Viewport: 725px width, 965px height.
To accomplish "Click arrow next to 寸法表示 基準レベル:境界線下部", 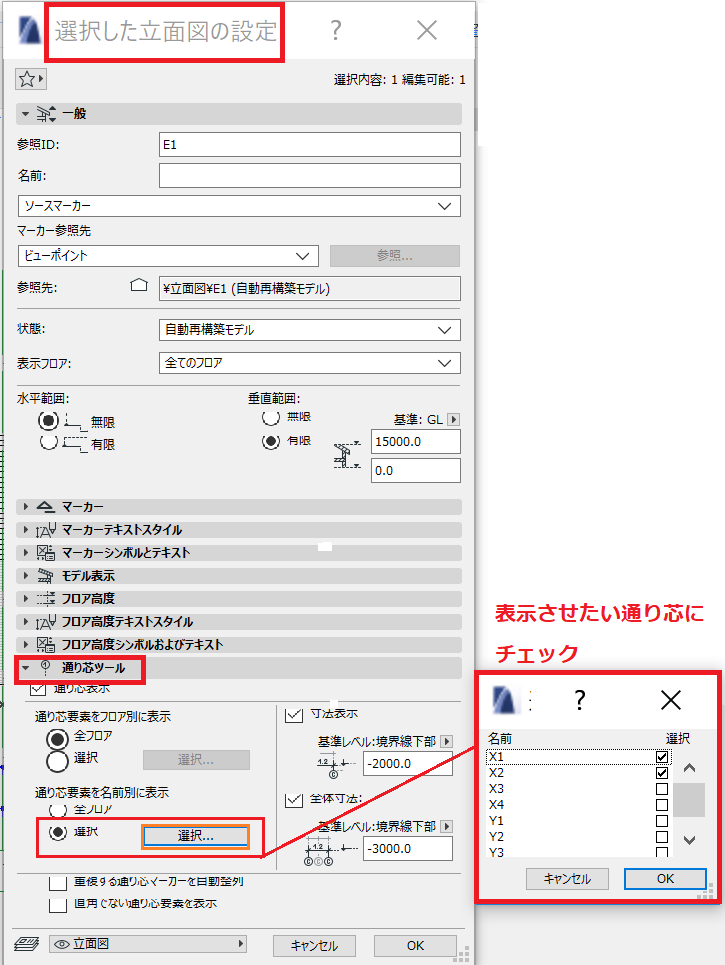I will pos(447,742).
